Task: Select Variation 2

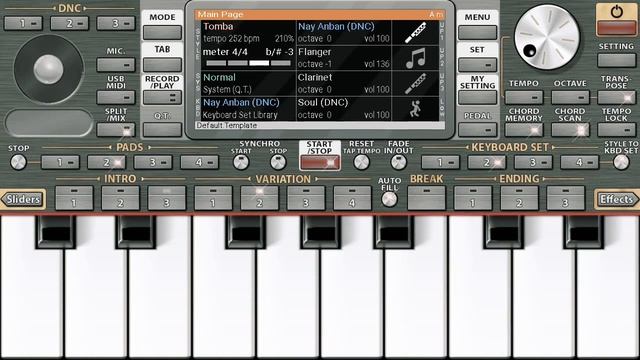Action: tap(260, 198)
